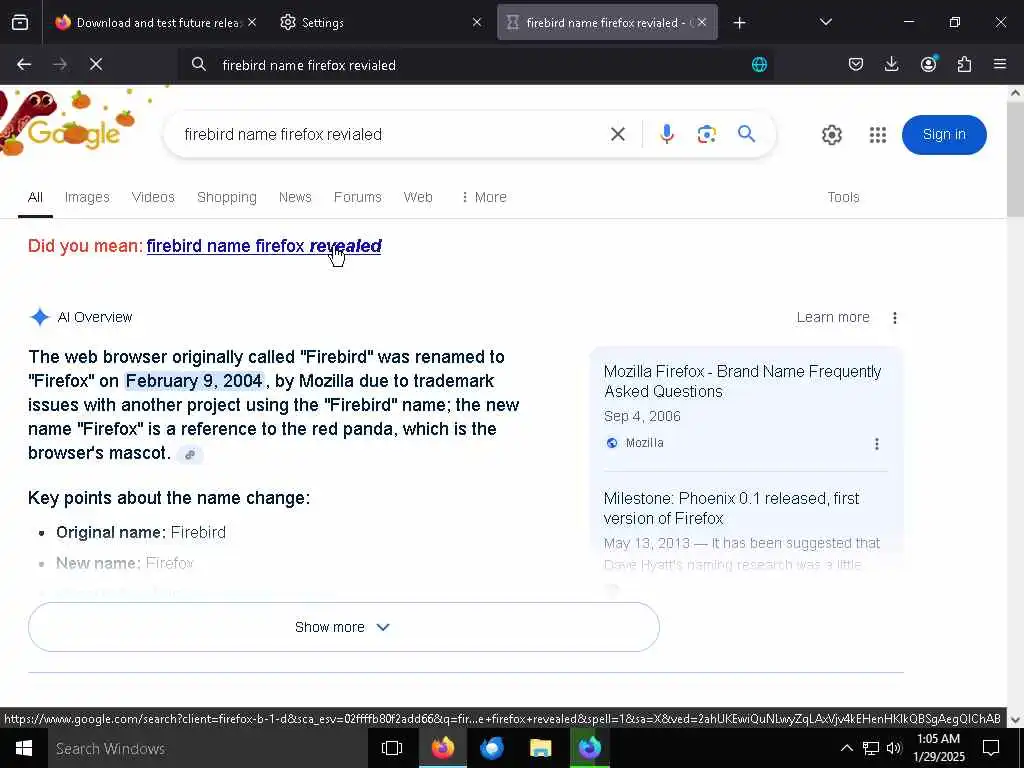Open Firefox from the taskbar
The image size is (1024, 768).
442,748
